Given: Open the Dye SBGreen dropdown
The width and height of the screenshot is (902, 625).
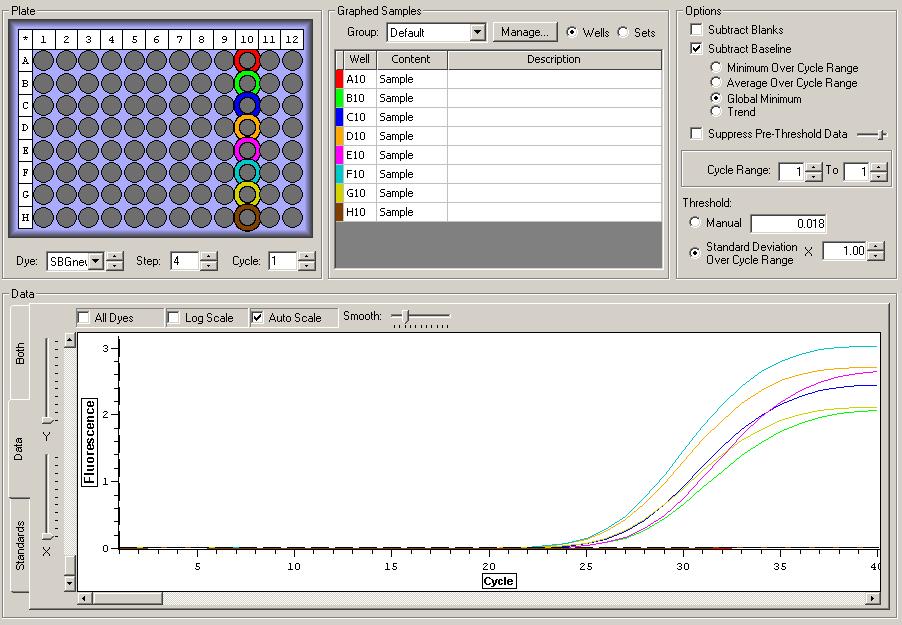Looking at the screenshot, I should pyautogui.click(x=96, y=261).
